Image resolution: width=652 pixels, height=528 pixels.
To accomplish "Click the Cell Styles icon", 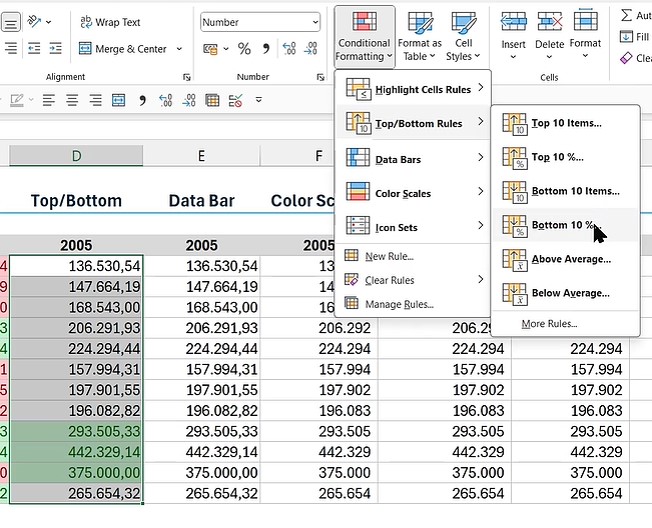I will pyautogui.click(x=463, y=36).
